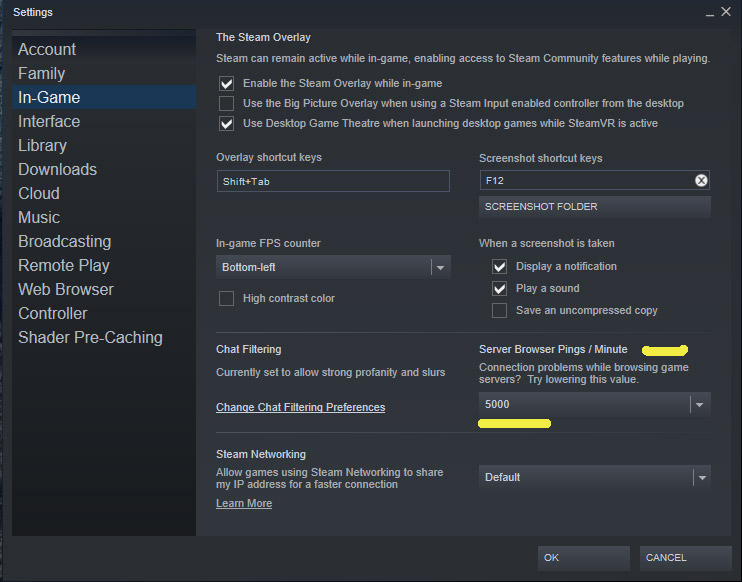The height and width of the screenshot is (582, 742).
Task: Close the Settings window
Action: 726,12
